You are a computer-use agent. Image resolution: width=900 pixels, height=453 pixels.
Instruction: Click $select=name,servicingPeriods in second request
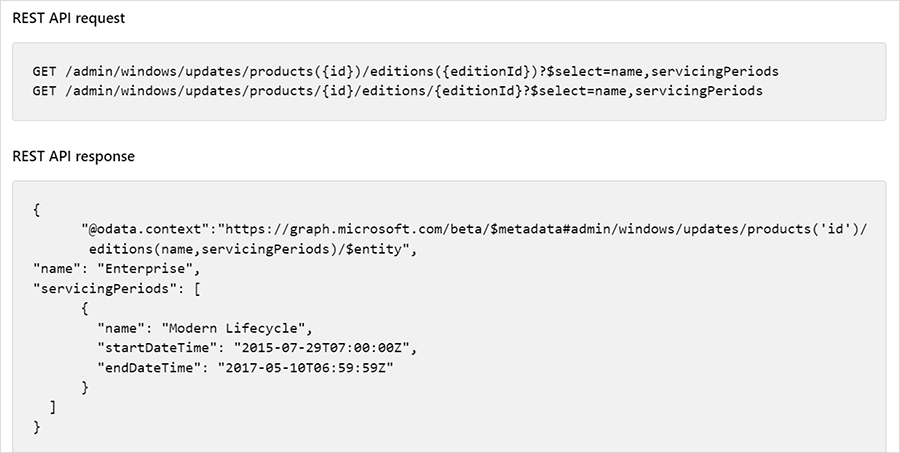(642, 90)
